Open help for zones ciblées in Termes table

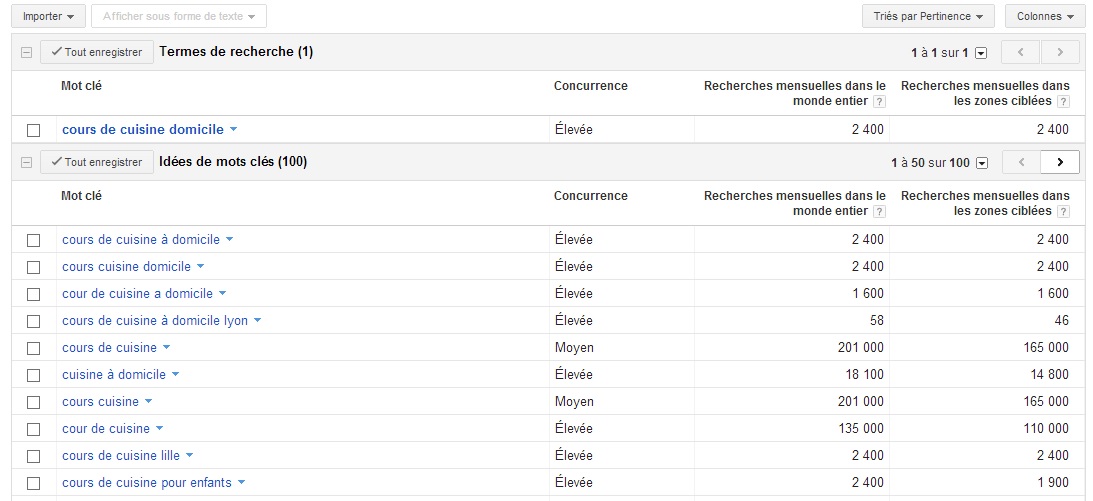pyautogui.click(x=1063, y=101)
